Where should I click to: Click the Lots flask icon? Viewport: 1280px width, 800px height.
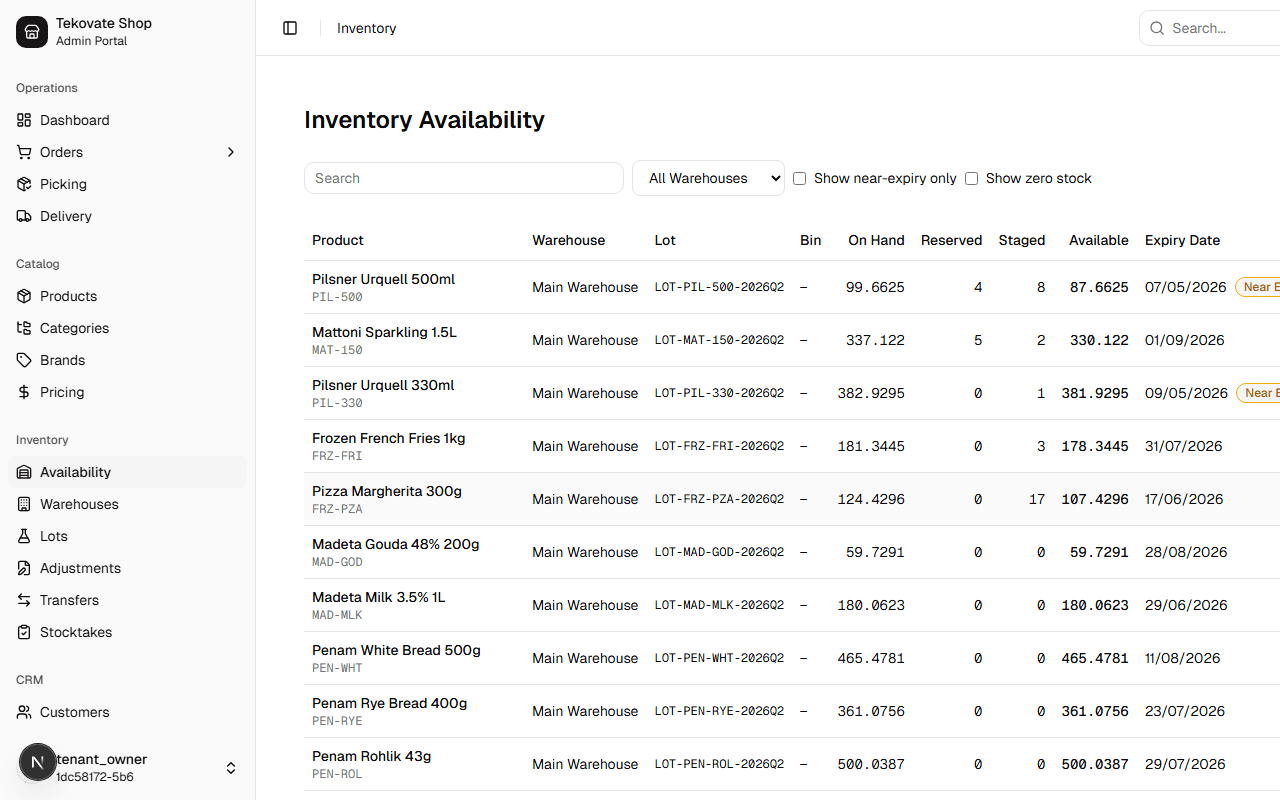click(x=24, y=536)
